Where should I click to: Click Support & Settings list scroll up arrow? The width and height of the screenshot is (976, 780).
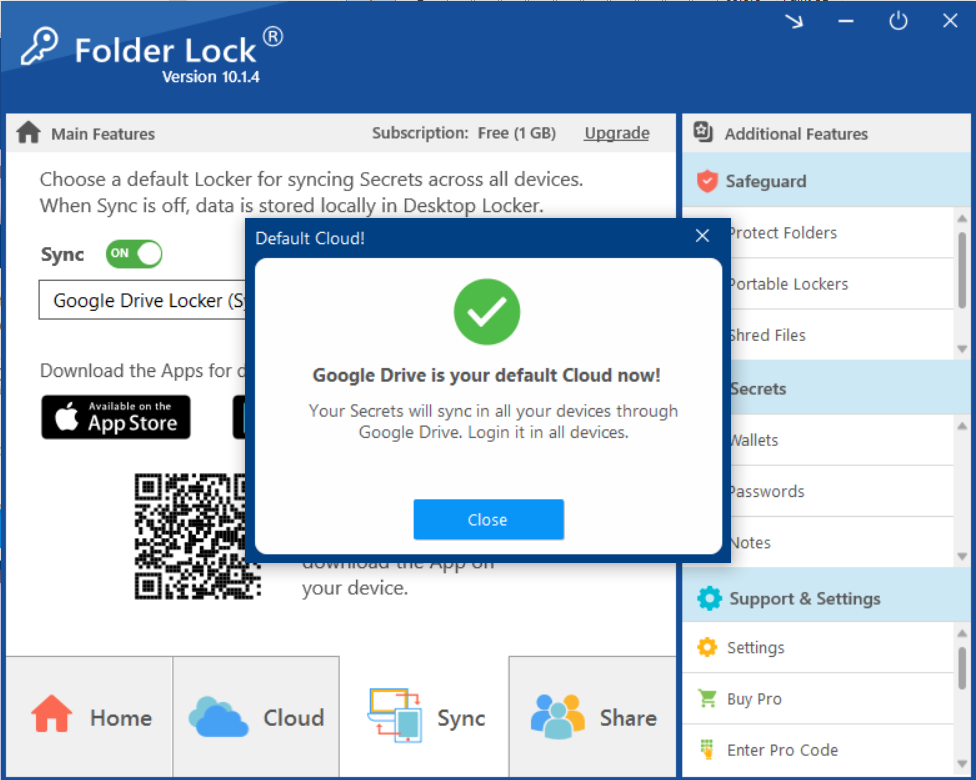pos(962,633)
